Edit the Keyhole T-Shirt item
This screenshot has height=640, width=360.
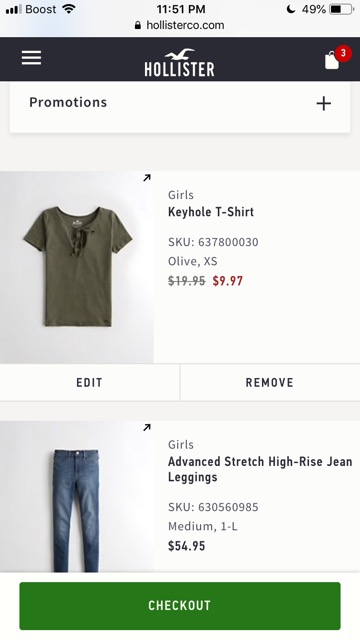tap(89, 382)
